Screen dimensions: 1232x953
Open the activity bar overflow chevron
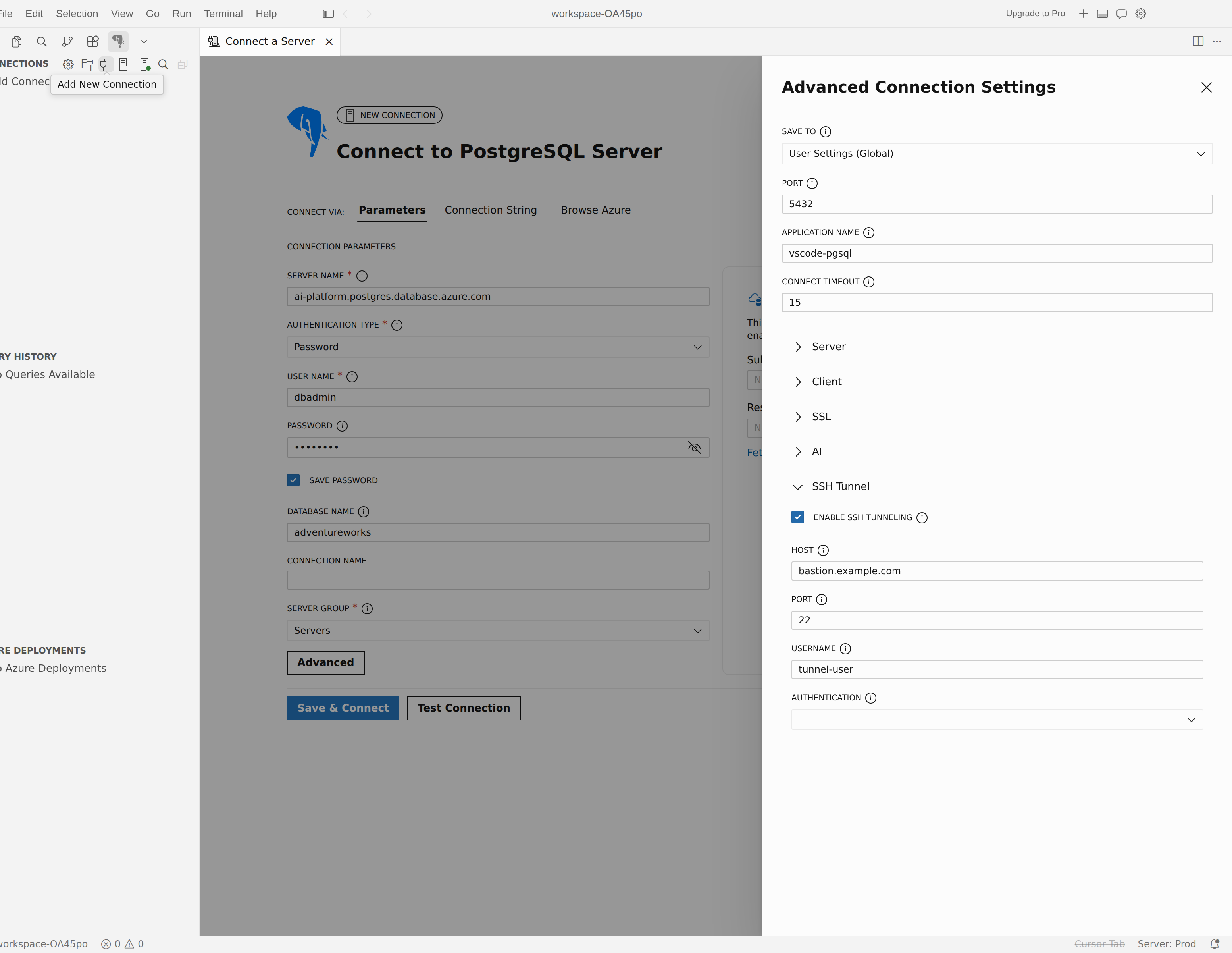pyautogui.click(x=144, y=41)
